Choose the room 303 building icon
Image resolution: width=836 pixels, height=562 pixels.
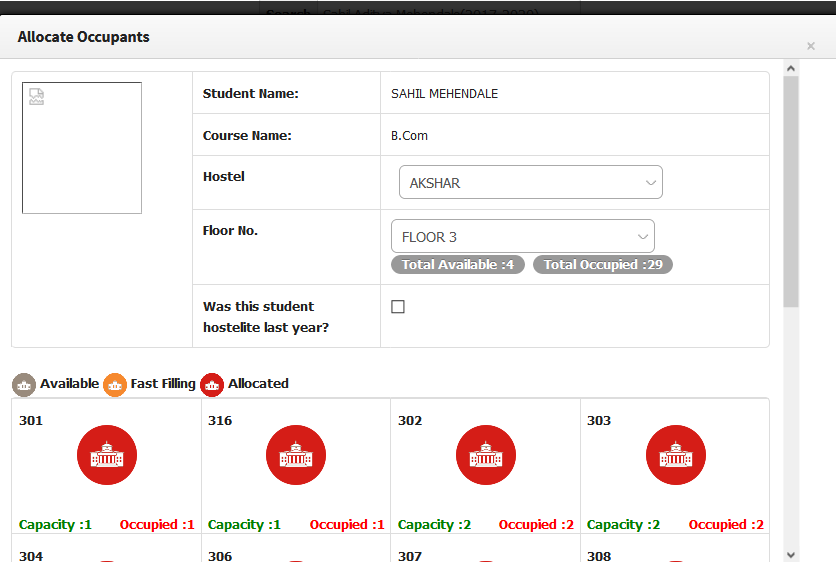point(676,455)
